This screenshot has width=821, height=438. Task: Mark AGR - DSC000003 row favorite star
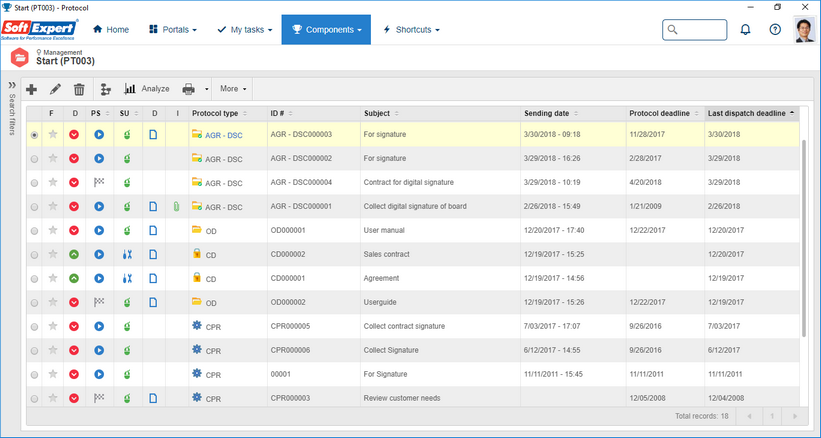click(53, 134)
